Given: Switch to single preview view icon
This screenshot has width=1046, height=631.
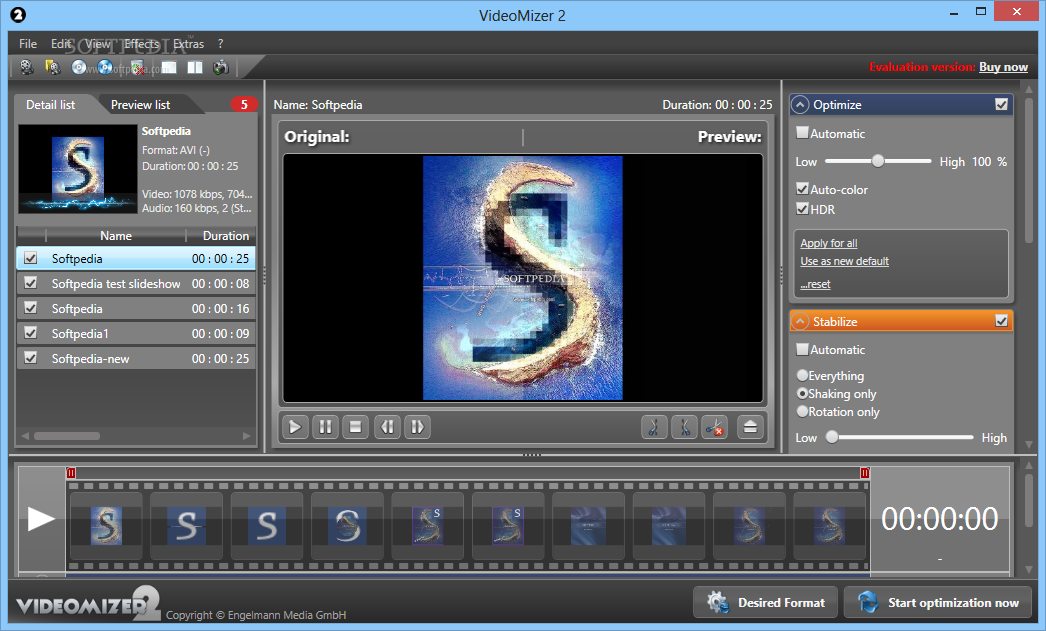Looking at the screenshot, I should tap(169, 67).
